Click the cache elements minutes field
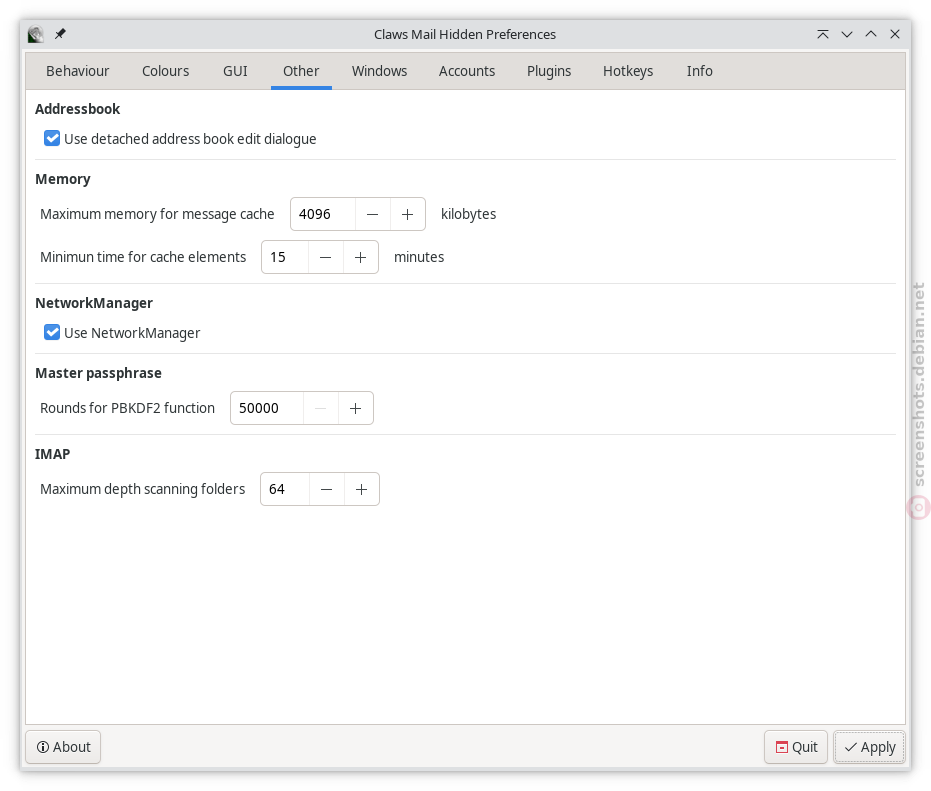The image size is (931, 791). point(285,257)
